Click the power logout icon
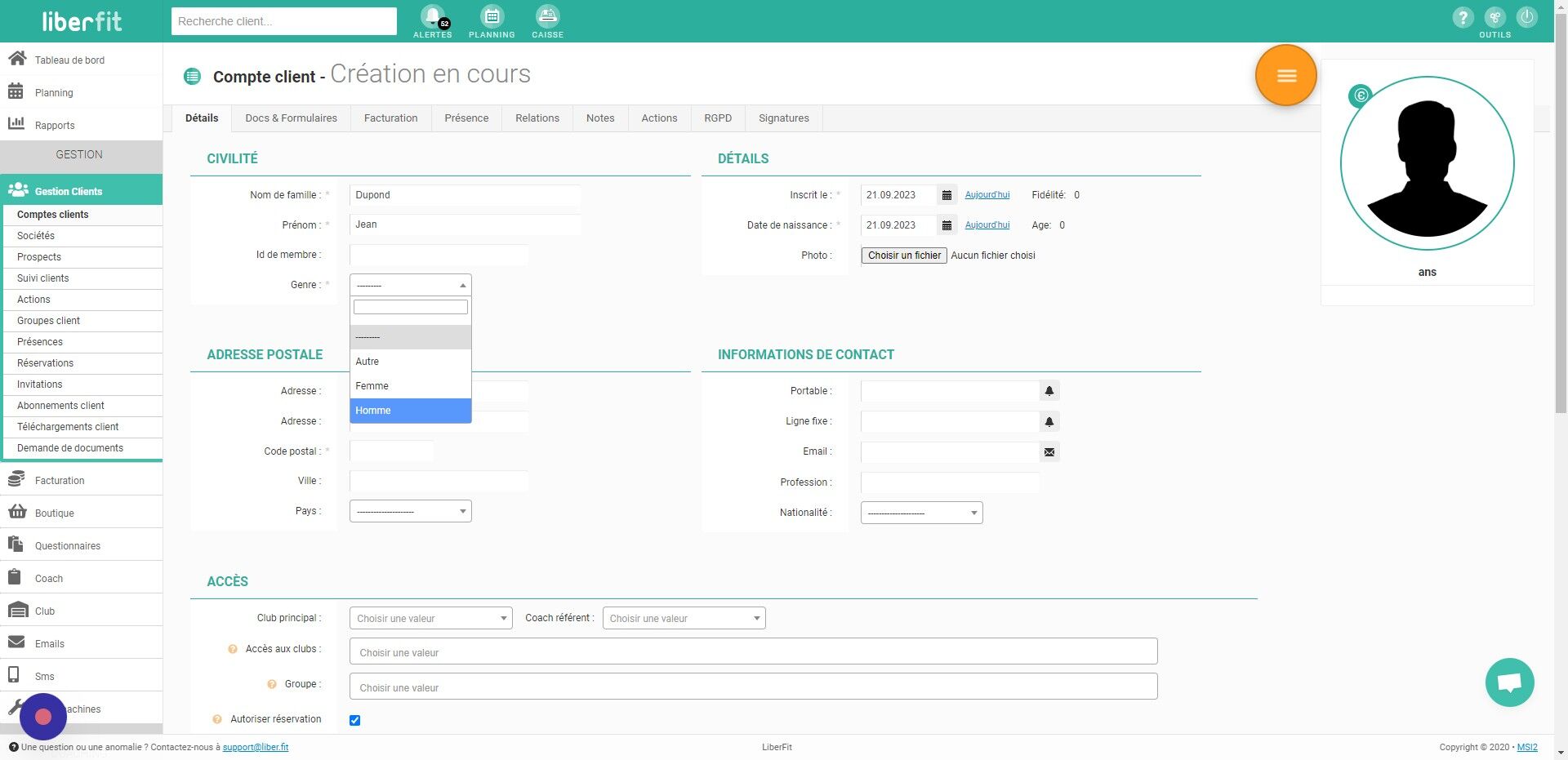Viewport: 1568px width, 760px height. click(1526, 17)
